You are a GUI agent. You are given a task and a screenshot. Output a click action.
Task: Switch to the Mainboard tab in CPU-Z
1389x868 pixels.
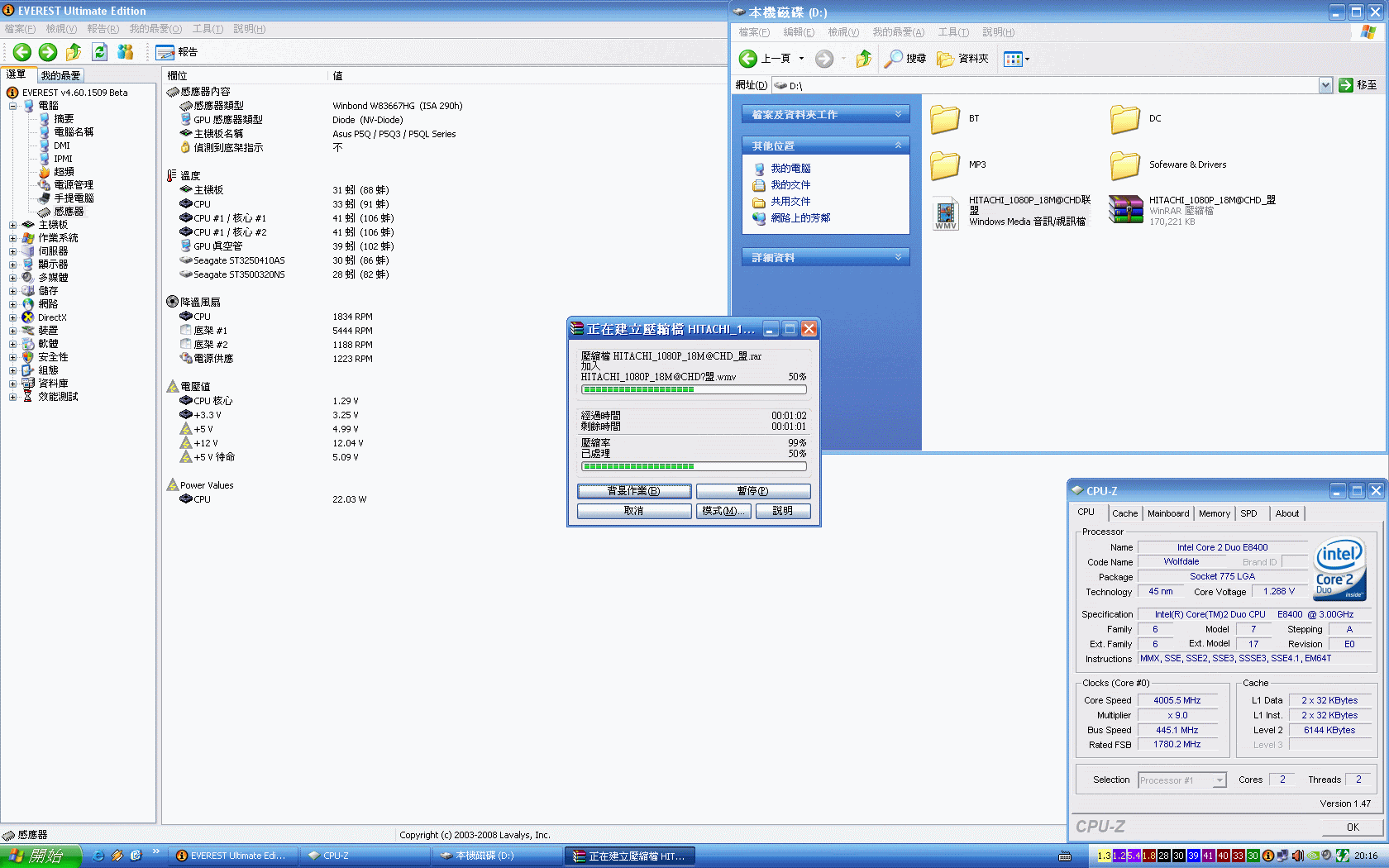[1167, 513]
